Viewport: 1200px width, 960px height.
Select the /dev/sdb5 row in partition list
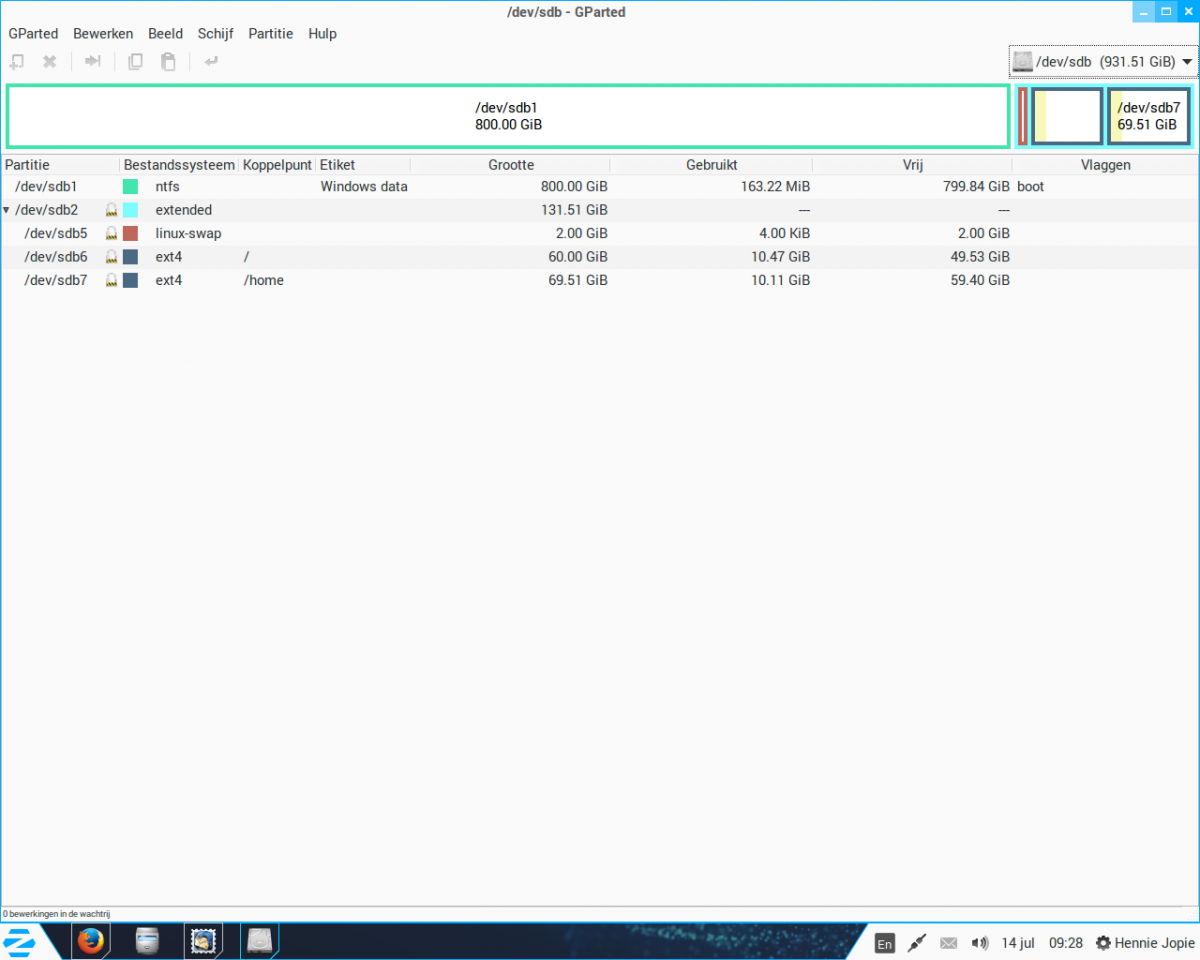click(x=600, y=233)
